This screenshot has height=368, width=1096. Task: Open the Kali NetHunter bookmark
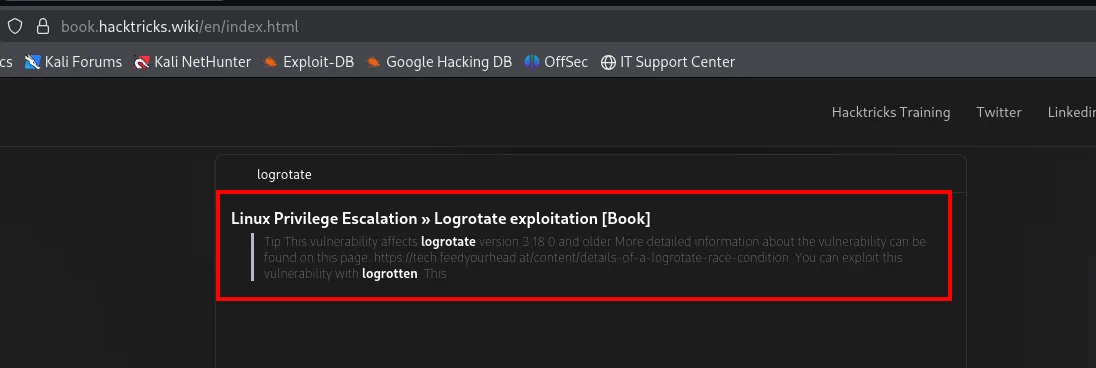click(x=192, y=62)
